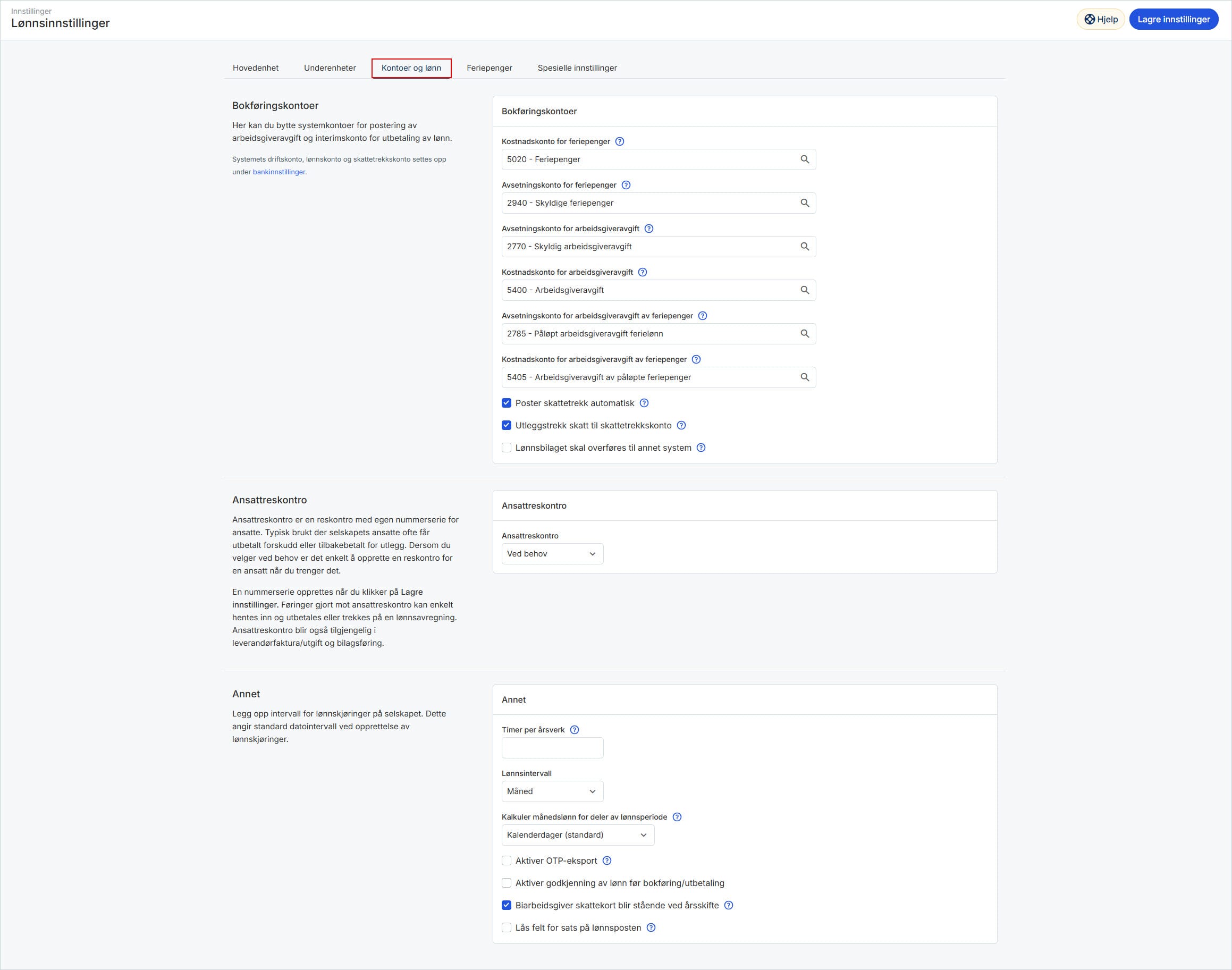Click search icon in Skyldige feriepenger field
This screenshot has width=1232, height=970.
tap(805, 204)
